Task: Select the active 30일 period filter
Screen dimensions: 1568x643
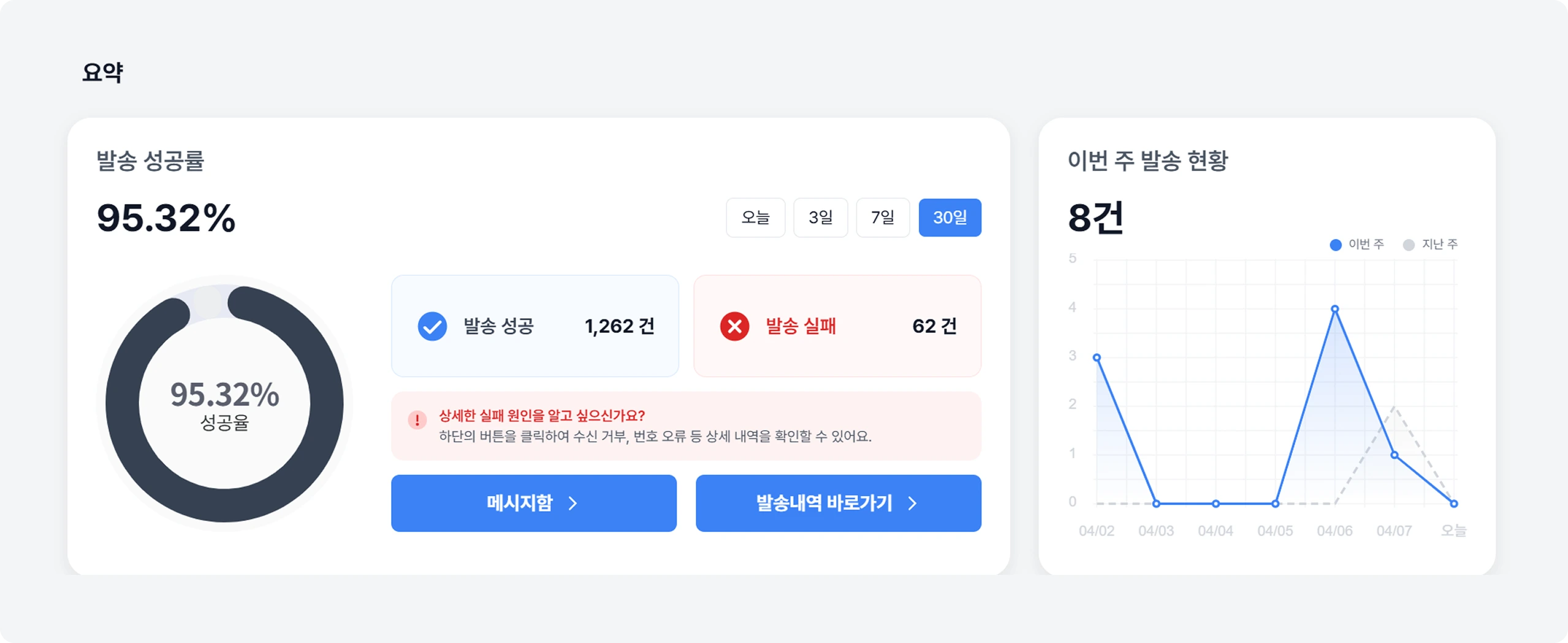Action: 950,218
